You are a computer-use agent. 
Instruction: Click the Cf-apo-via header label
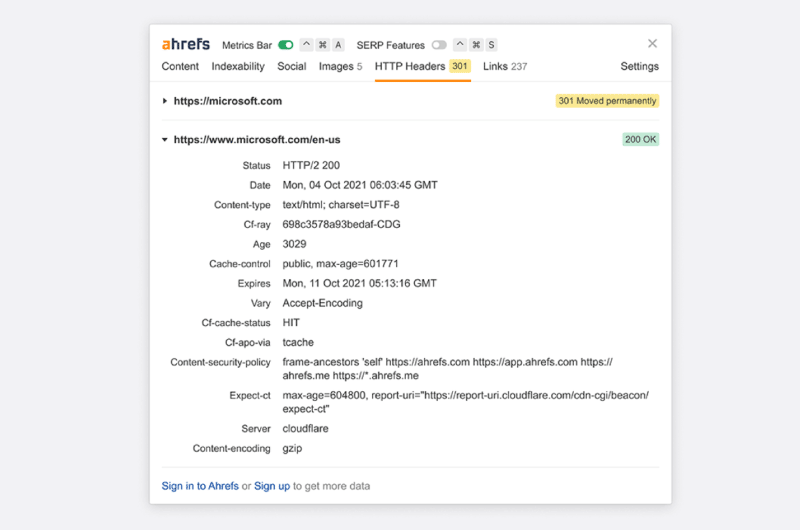[x=247, y=342]
